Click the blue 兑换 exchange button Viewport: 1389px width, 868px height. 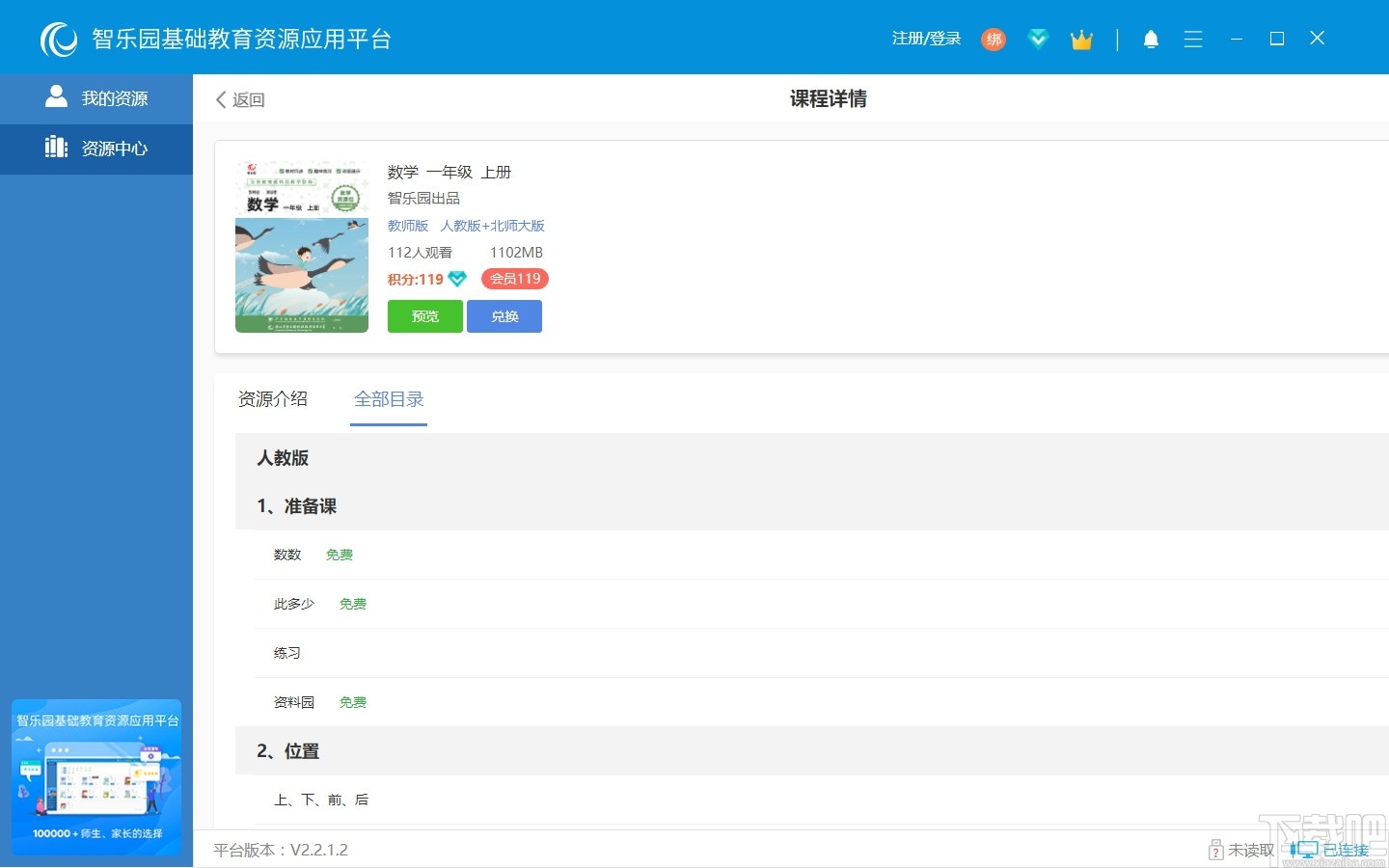click(504, 315)
